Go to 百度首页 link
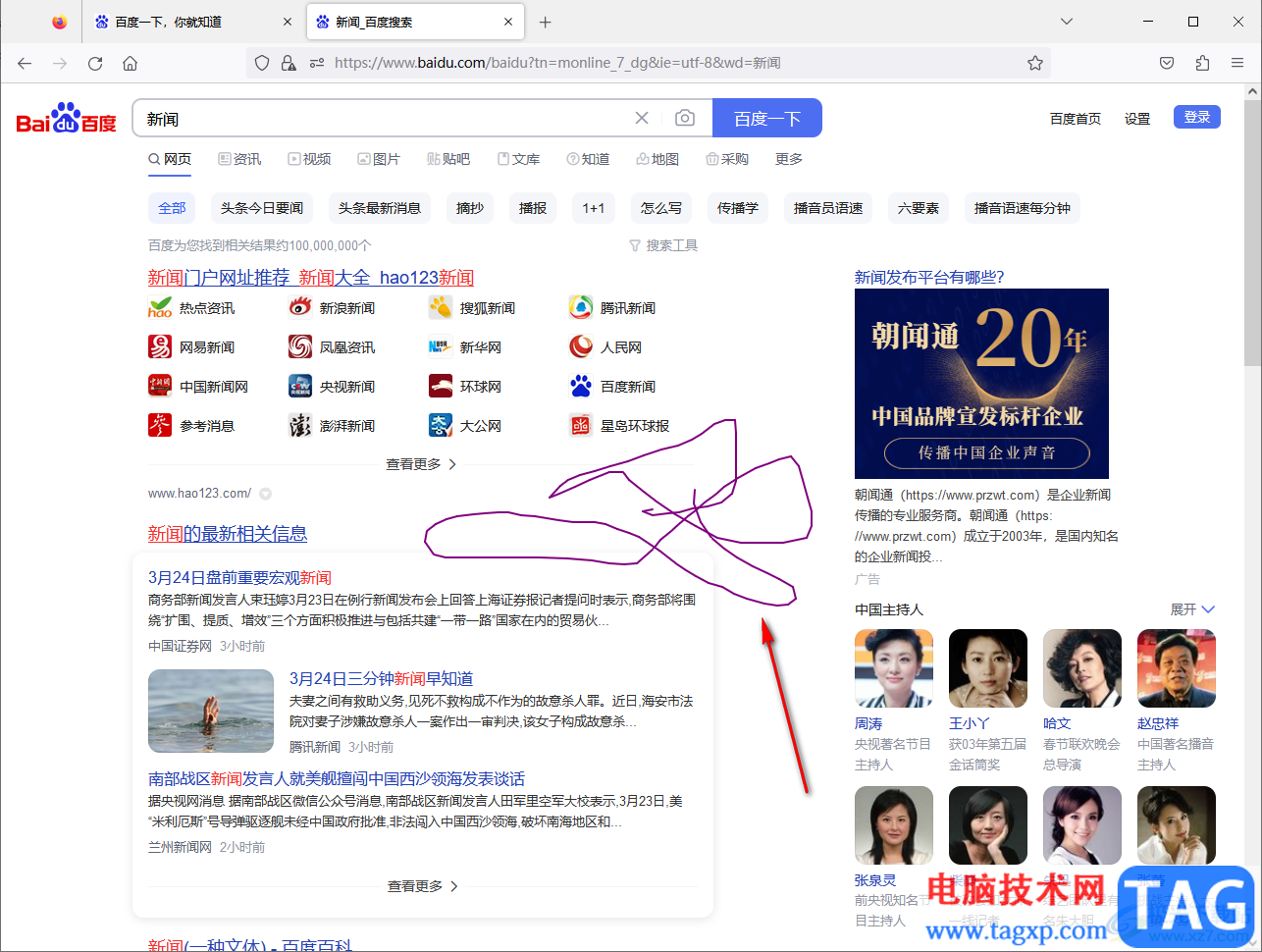 pos(1076,119)
